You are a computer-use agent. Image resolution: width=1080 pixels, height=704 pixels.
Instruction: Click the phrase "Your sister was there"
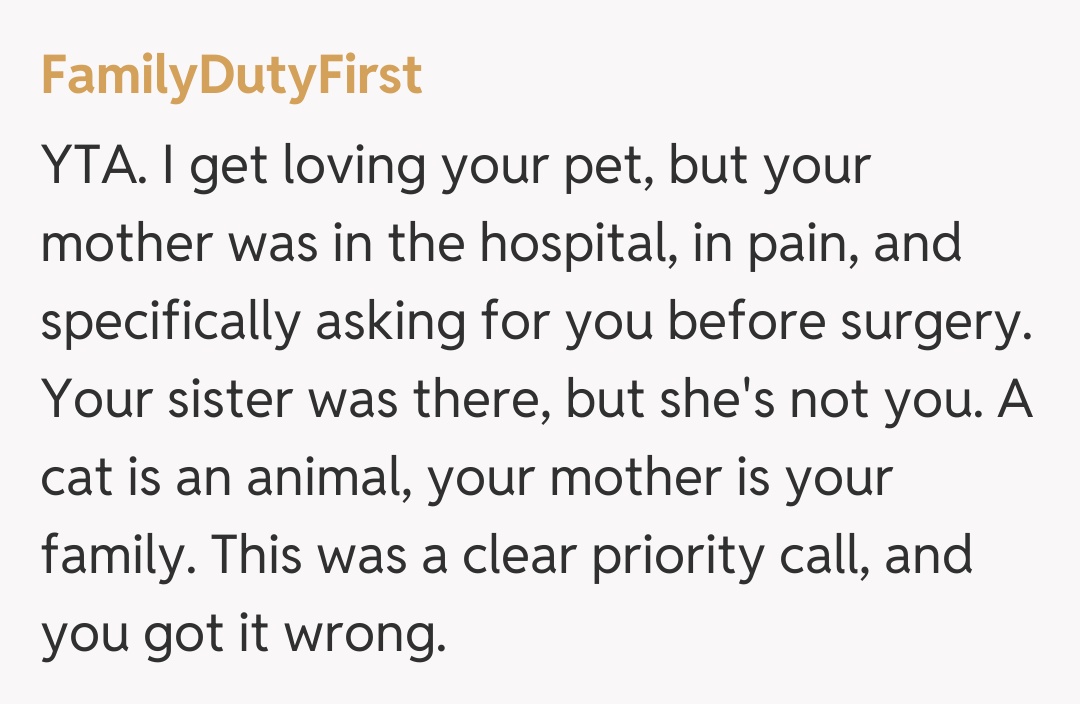(296, 400)
